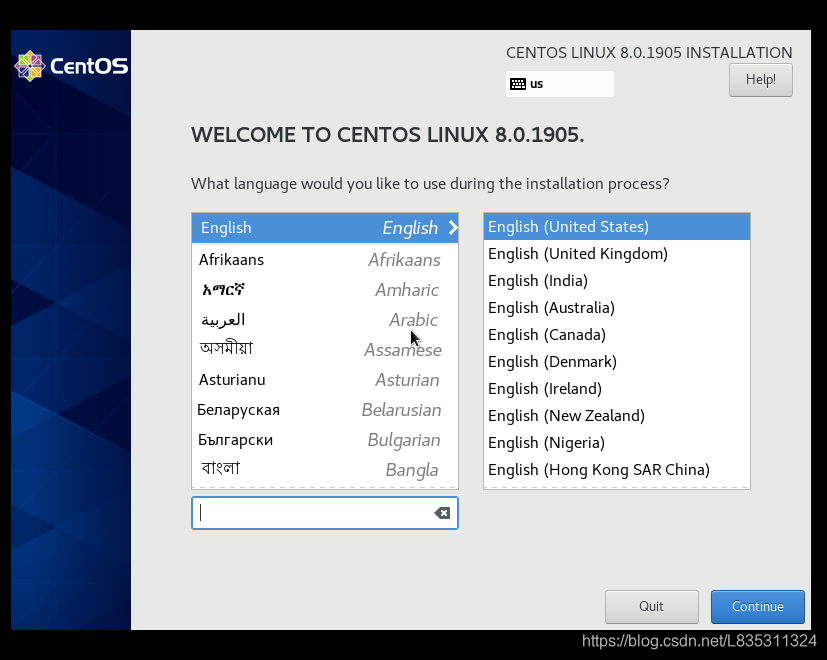Click the CentOS logo in sidebar

(x=72, y=66)
